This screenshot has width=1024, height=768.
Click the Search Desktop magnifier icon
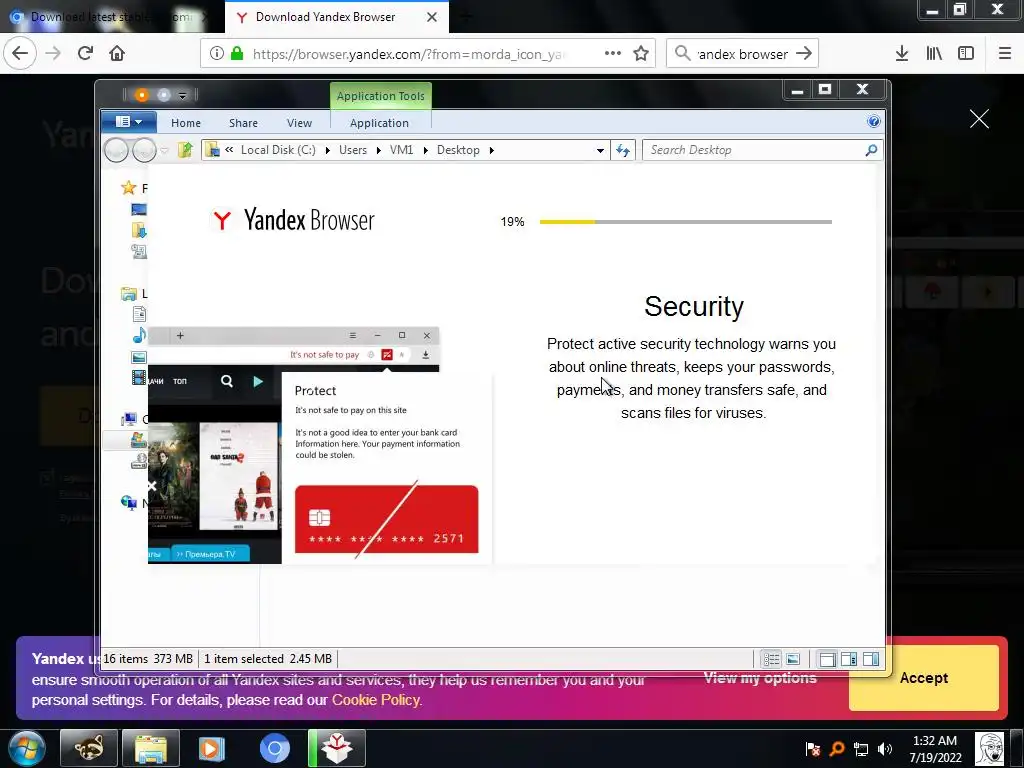(x=871, y=150)
